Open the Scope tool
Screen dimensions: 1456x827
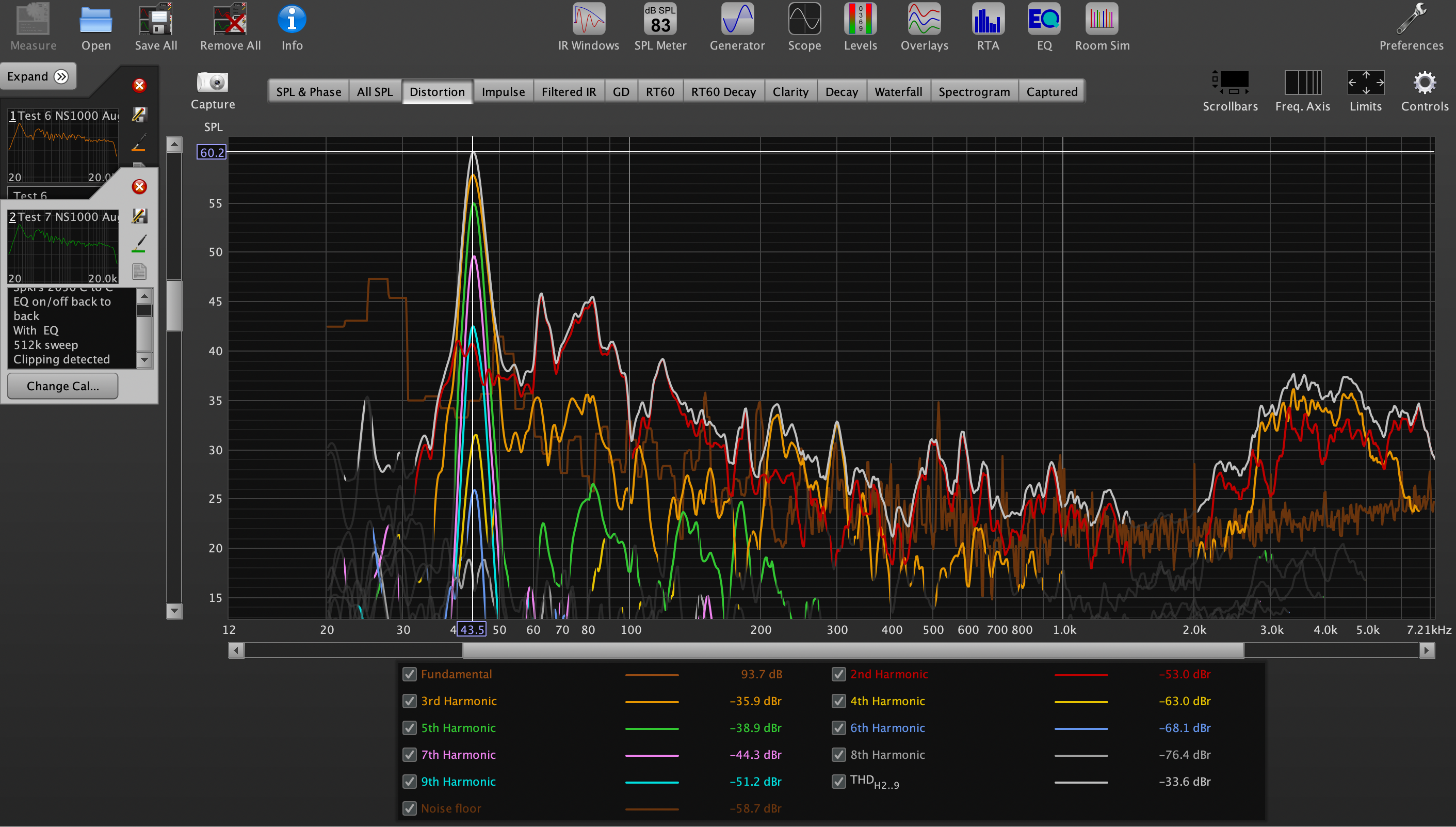click(x=804, y=19)
